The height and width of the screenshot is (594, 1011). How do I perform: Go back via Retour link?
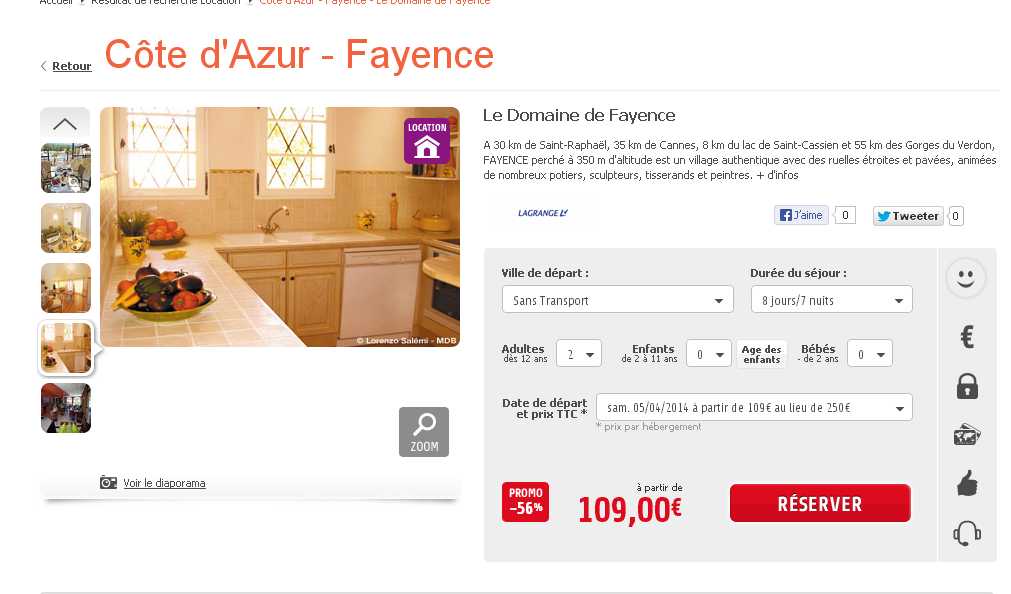[72, 66]
